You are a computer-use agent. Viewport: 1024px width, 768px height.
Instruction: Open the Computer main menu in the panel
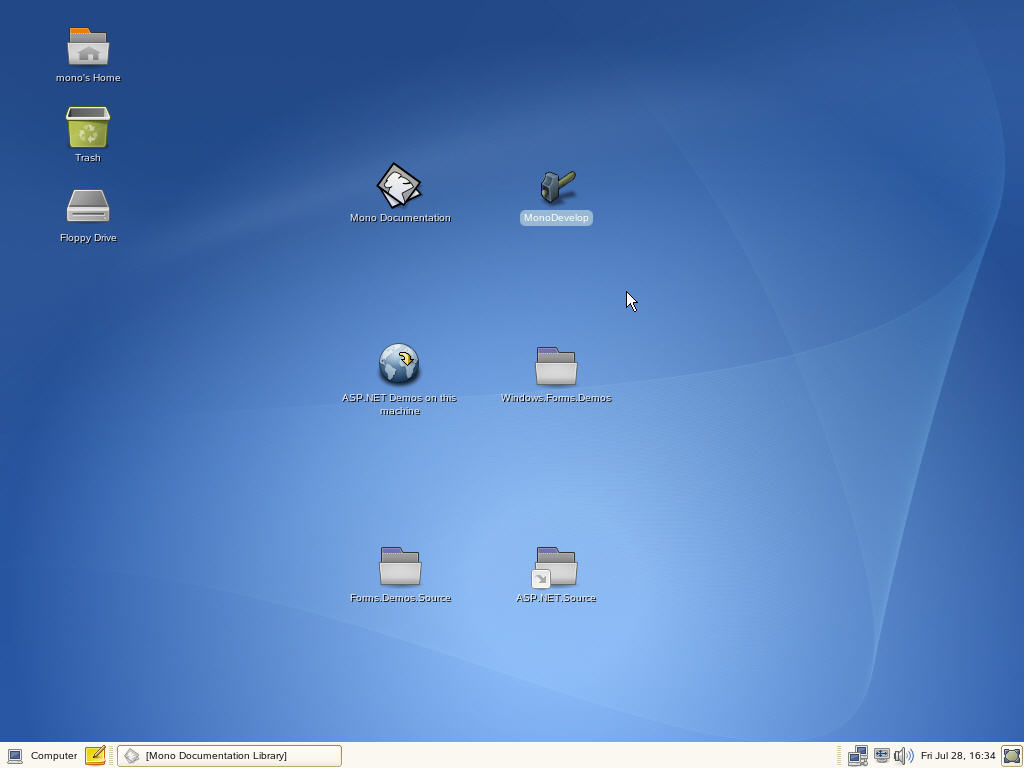point(42,756)
